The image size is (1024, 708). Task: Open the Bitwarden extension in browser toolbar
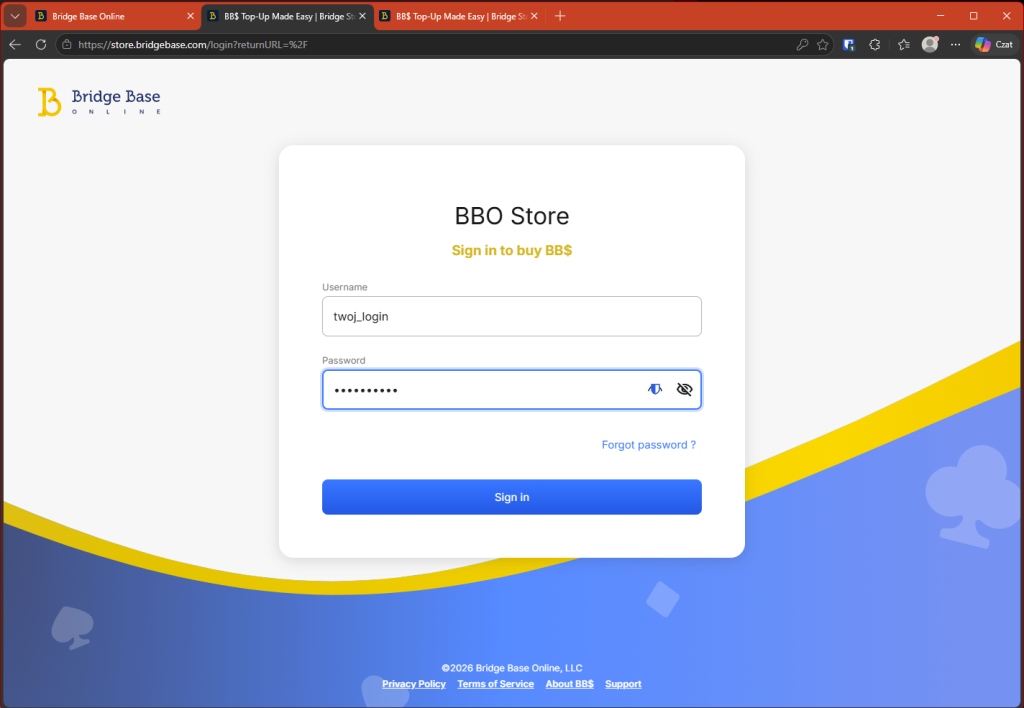tap(849, 45)
